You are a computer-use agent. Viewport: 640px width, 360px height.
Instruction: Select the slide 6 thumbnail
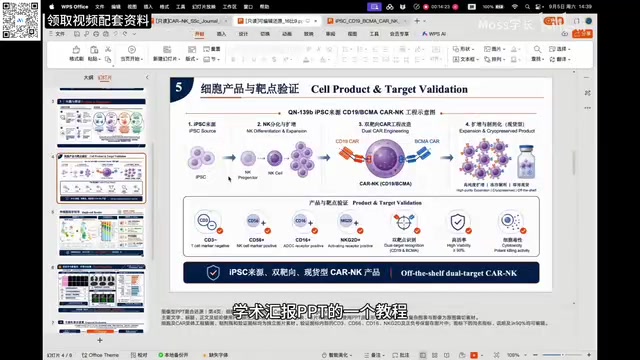click(x=101, y=289)
